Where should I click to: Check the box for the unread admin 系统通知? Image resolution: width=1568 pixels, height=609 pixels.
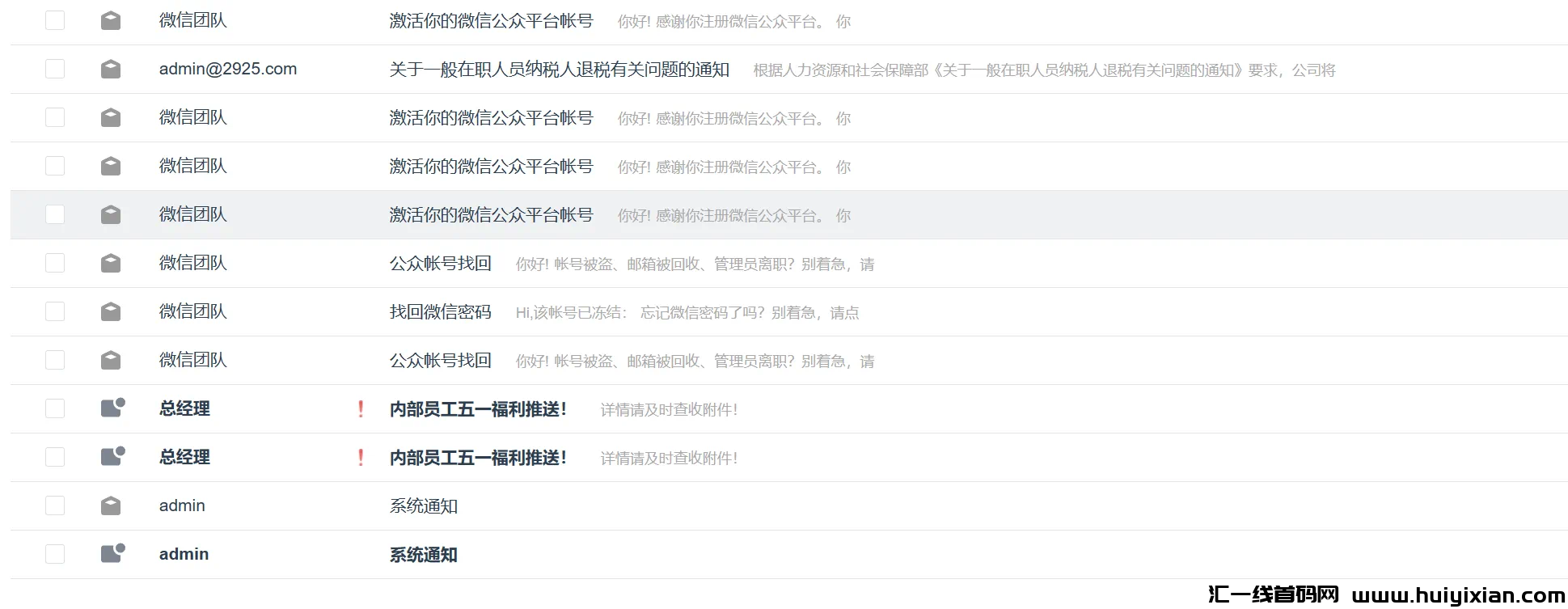pyautogui.click(x=55, y=554)
